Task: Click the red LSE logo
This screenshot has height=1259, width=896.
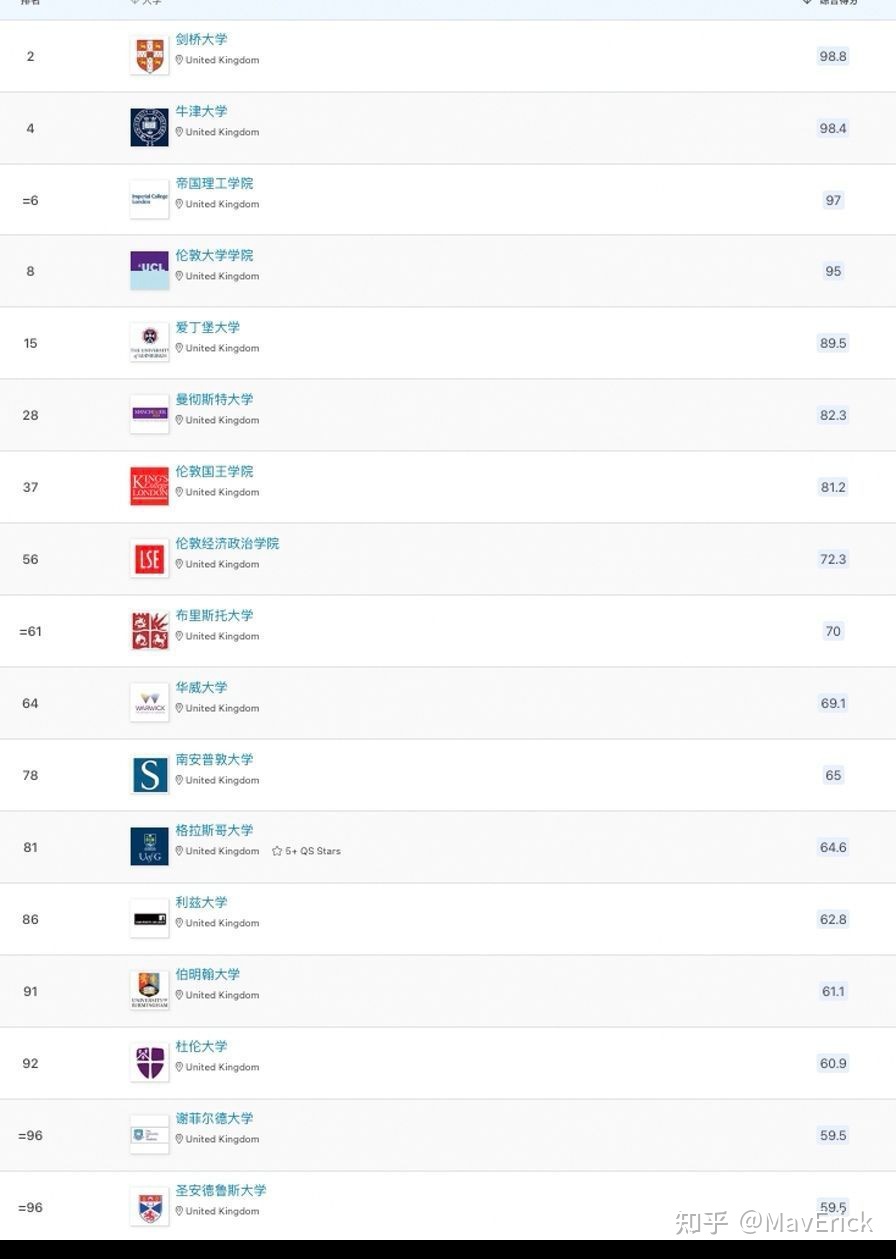Action: pos(149,559)
